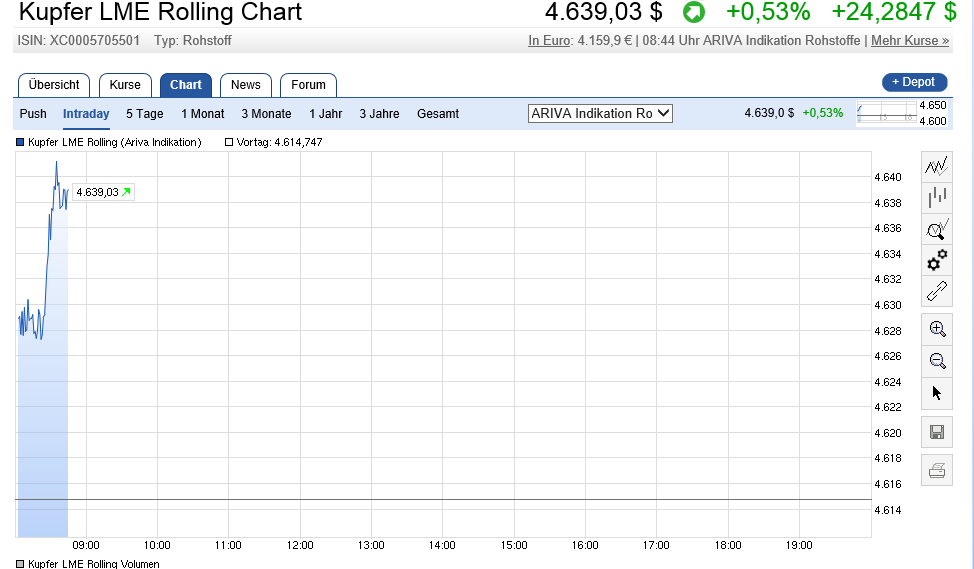Click the mini chart thumbnail

pos(886,113)
